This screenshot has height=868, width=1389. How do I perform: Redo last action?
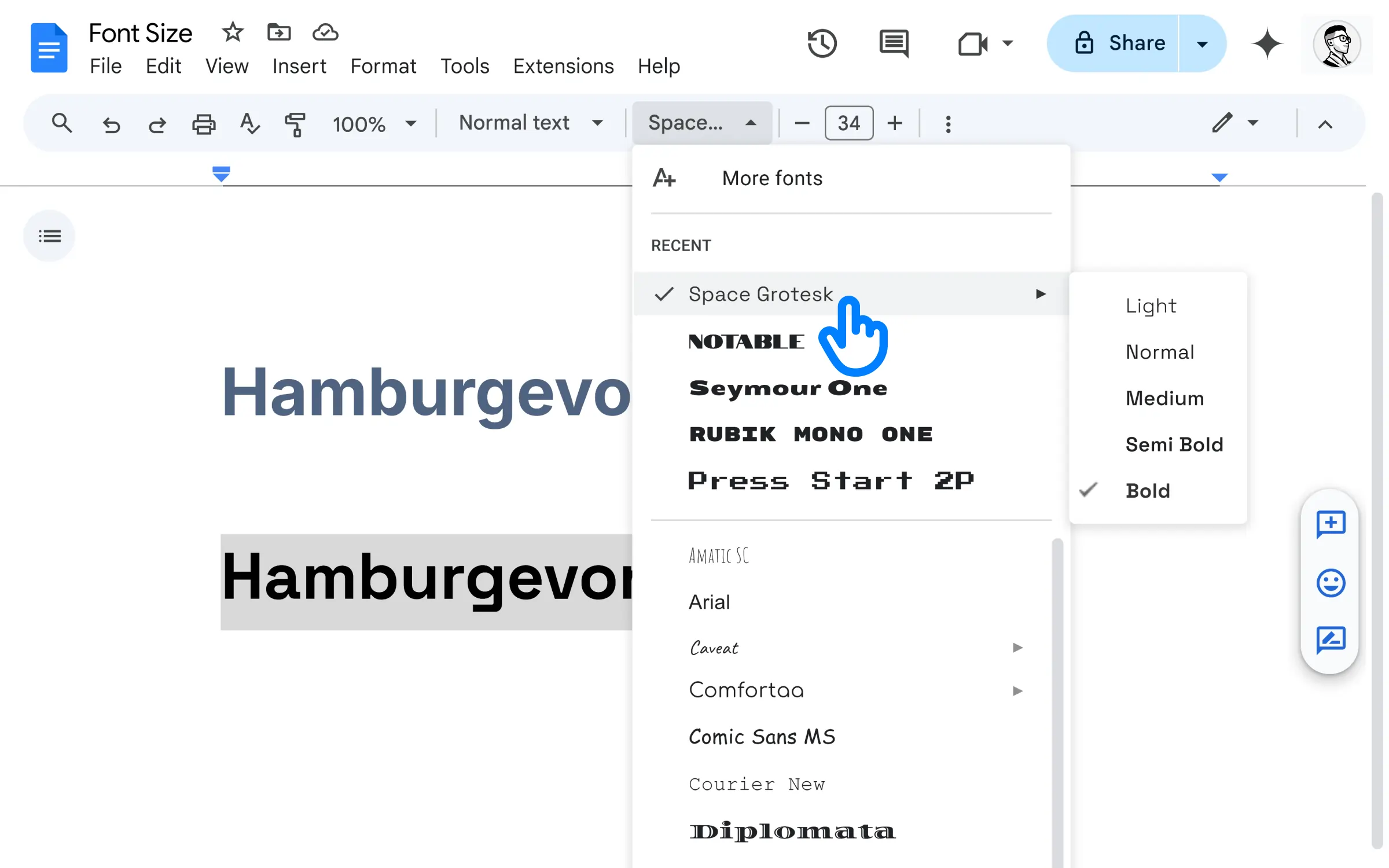pos(157,124)
